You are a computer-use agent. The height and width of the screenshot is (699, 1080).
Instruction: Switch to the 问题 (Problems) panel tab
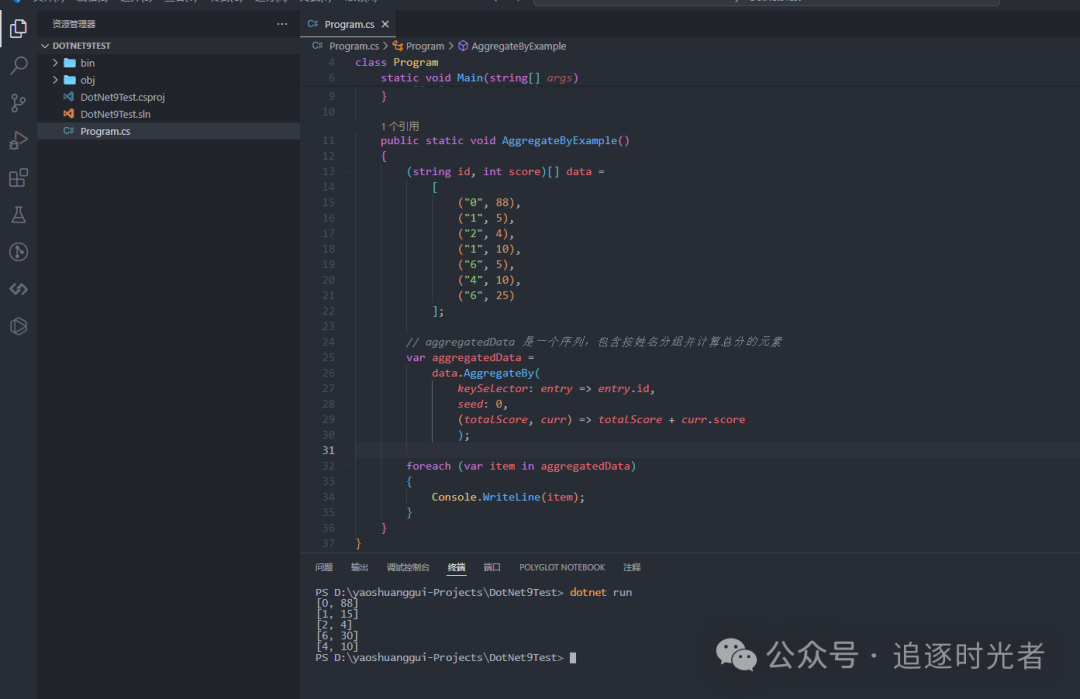pos(324,567)
